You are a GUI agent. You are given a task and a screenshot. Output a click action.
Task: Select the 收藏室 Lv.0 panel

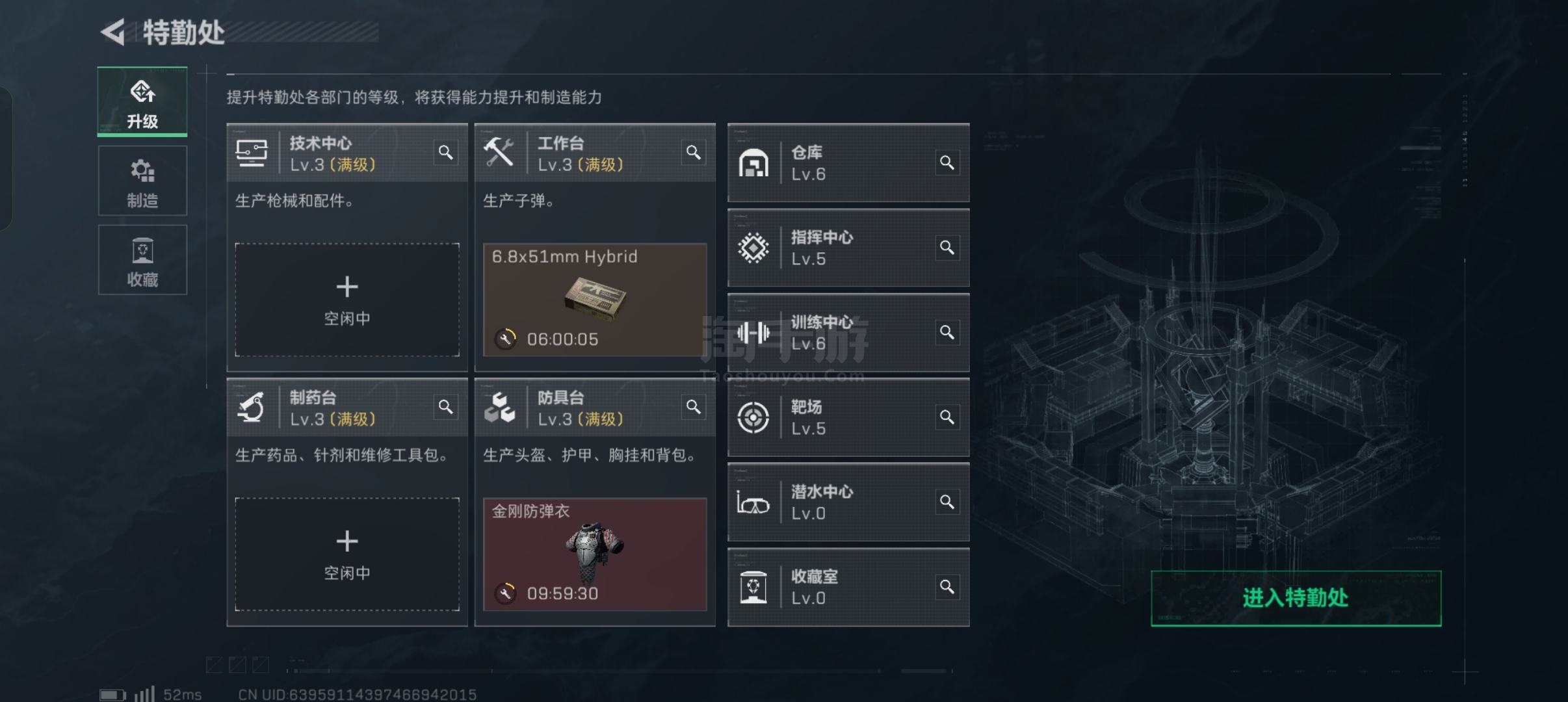(848, 588)
